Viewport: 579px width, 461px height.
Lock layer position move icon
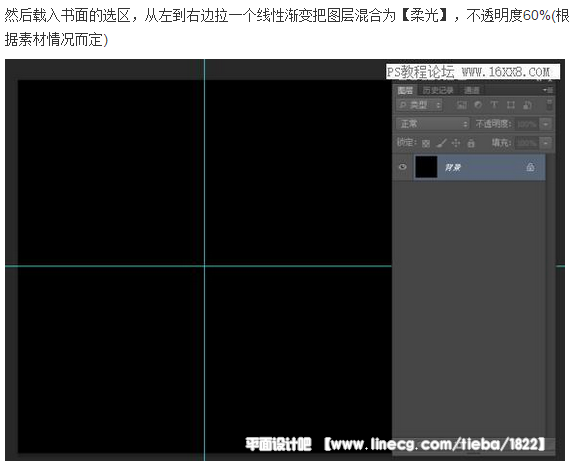456,143
